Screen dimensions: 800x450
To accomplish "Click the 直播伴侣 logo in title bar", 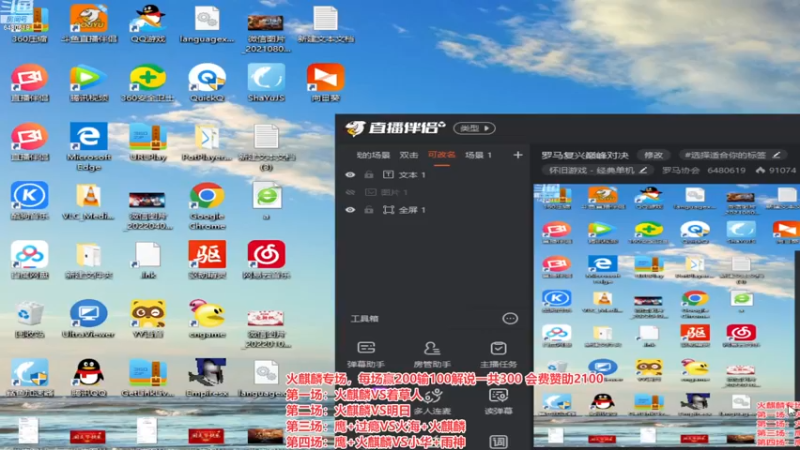I will point(395,128).
